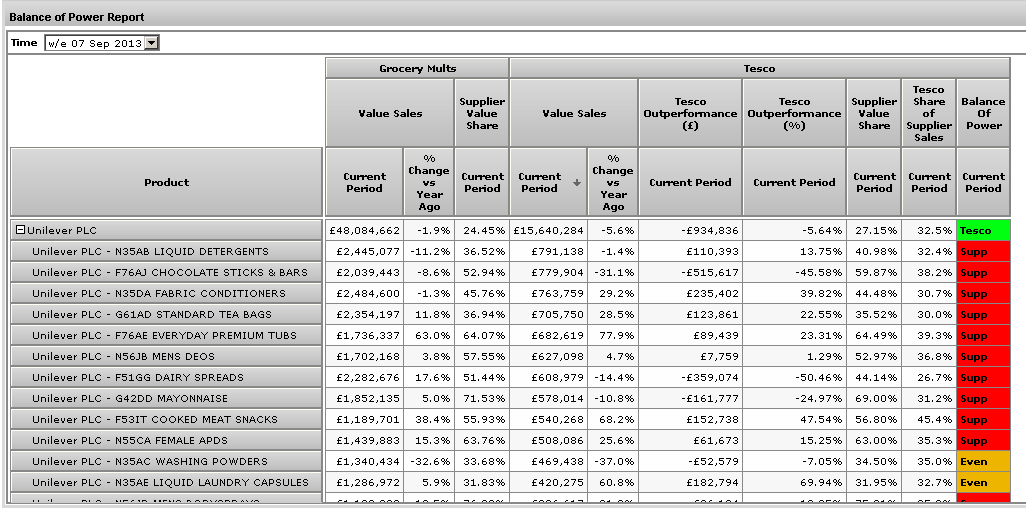Click Tesco Outperformance (£) column header
Screen dimensions: 1026x509
tap(690, 113)
